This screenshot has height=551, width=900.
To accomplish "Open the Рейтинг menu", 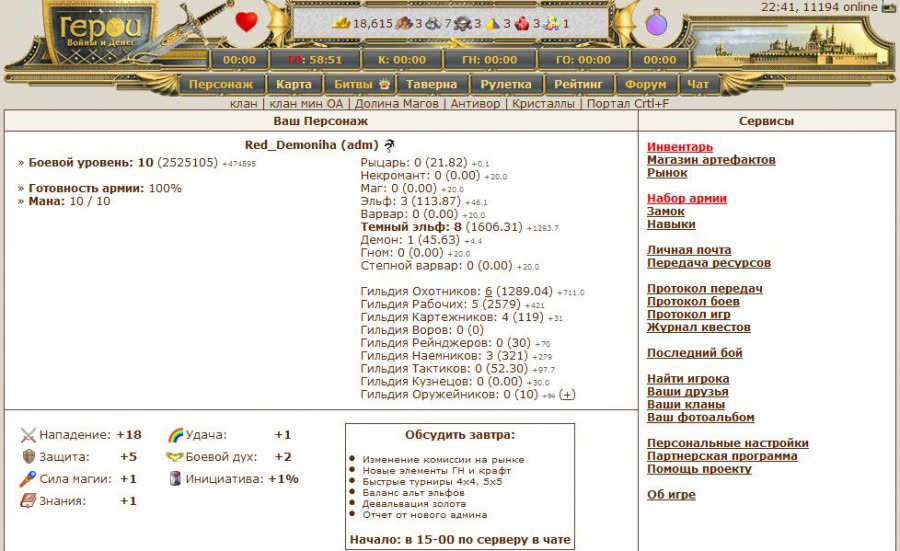I will [x=579, y=84].
